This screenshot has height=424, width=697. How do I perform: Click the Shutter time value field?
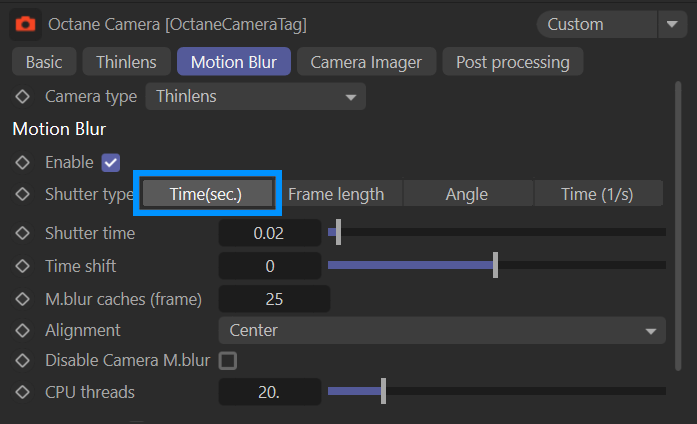[270, 233]
